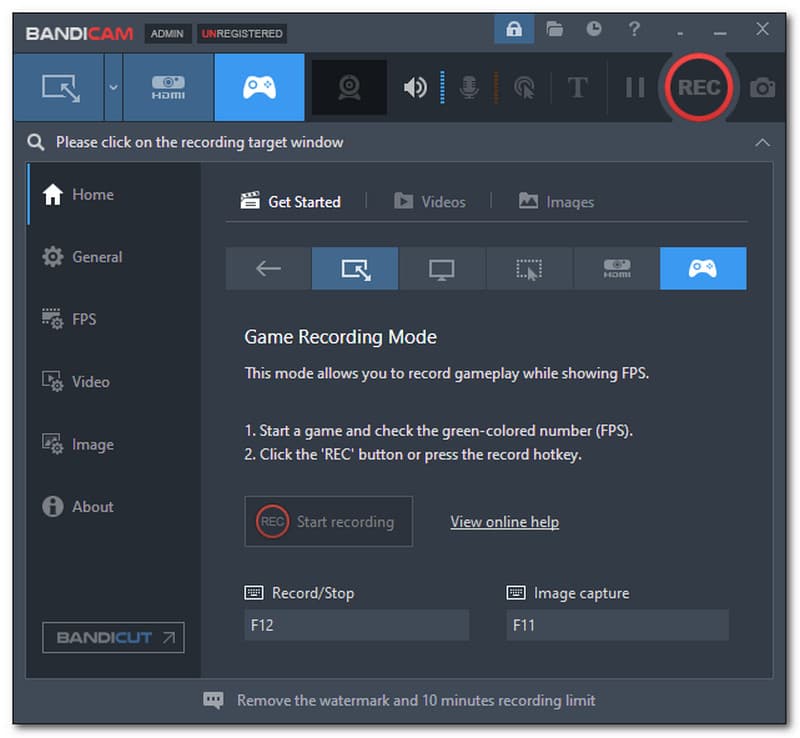This screenshot has width=800, height=738.
Task: Switch to the Images tab
Action: 556,202
